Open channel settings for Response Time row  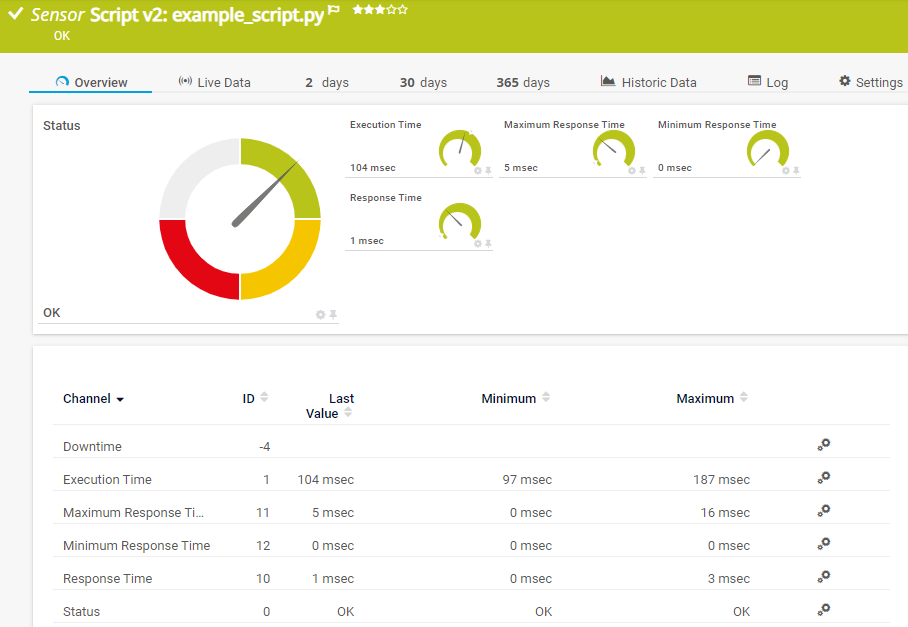coord(823,577)
